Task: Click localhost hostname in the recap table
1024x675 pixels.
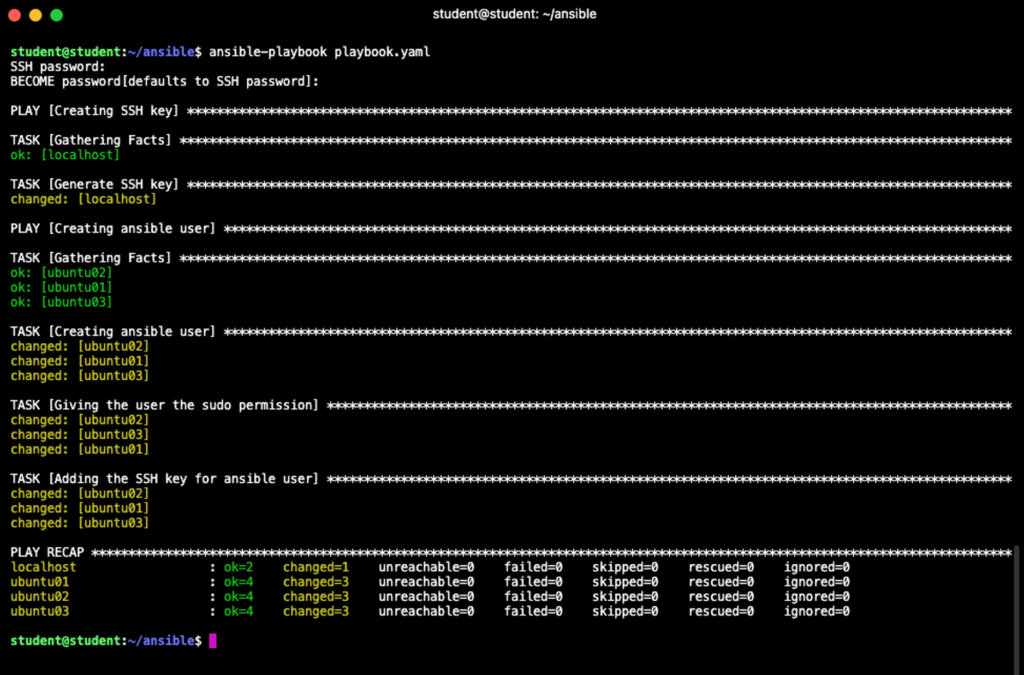Action: point(43,567)
